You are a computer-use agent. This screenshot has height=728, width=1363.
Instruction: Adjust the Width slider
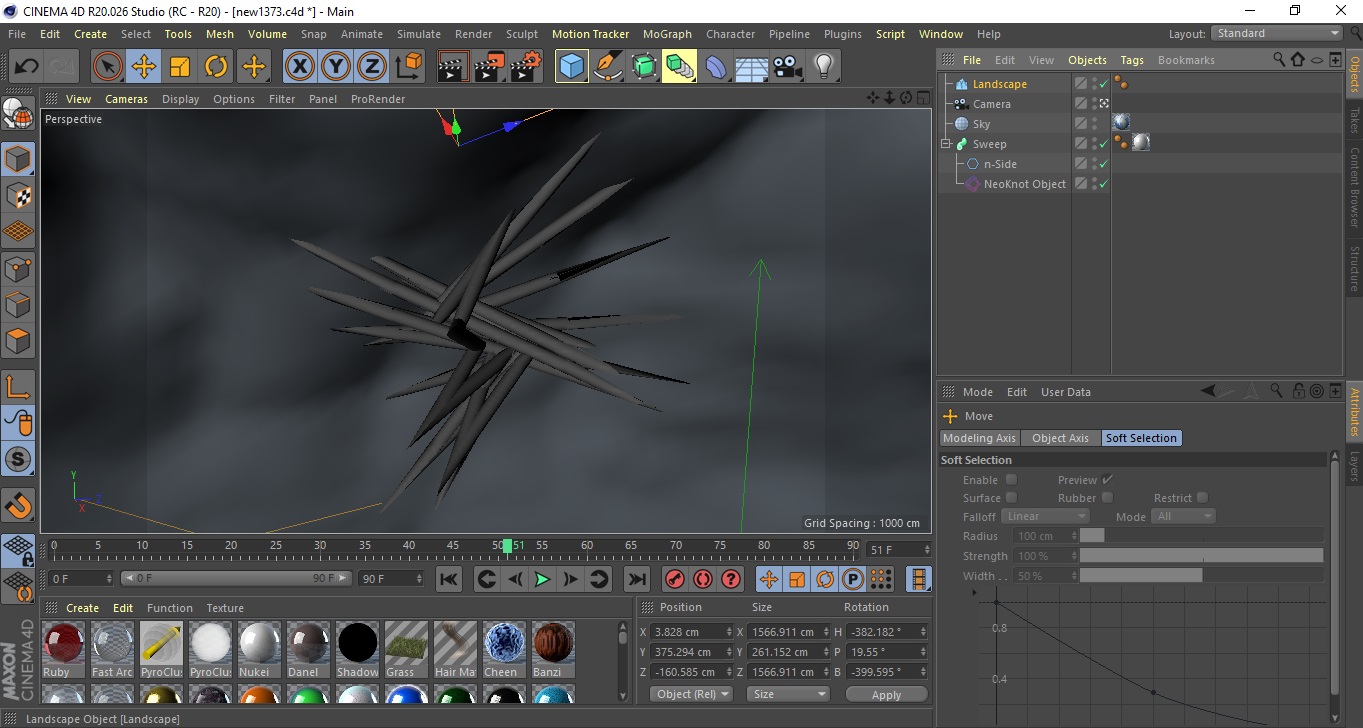click(x=1201, y=576)
